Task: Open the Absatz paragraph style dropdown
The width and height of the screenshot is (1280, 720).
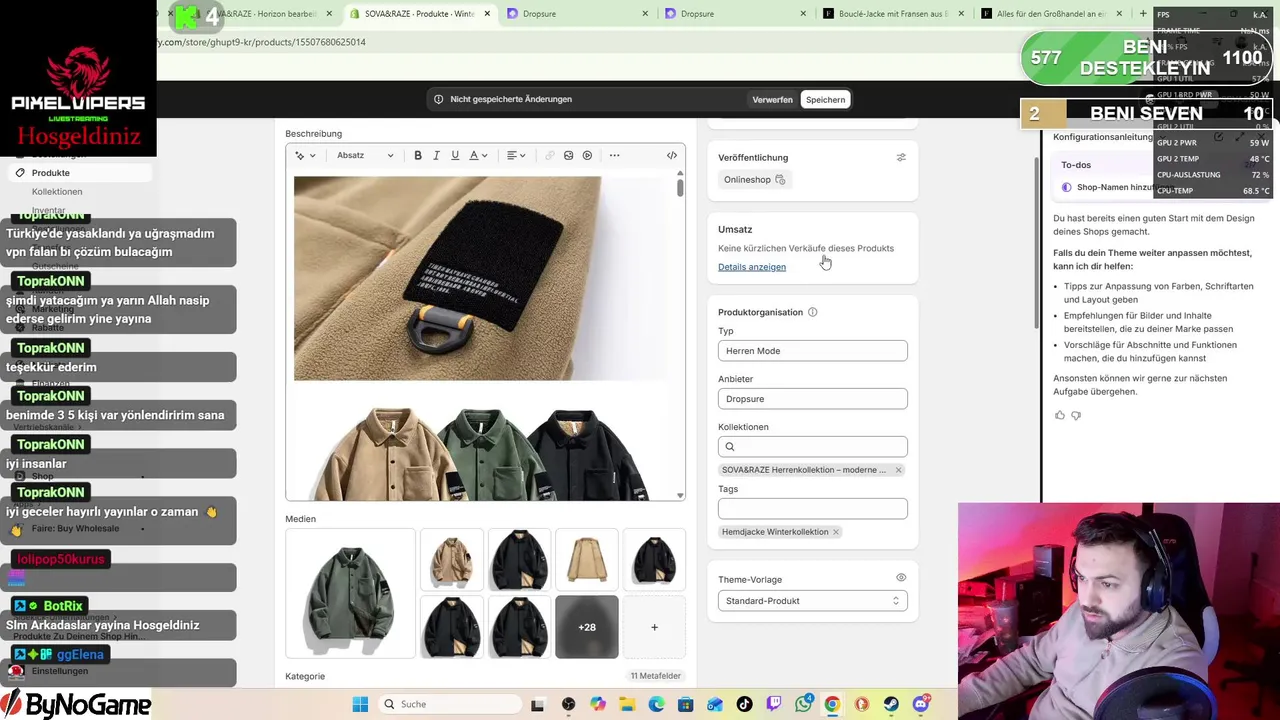Action: click(365, 155)
